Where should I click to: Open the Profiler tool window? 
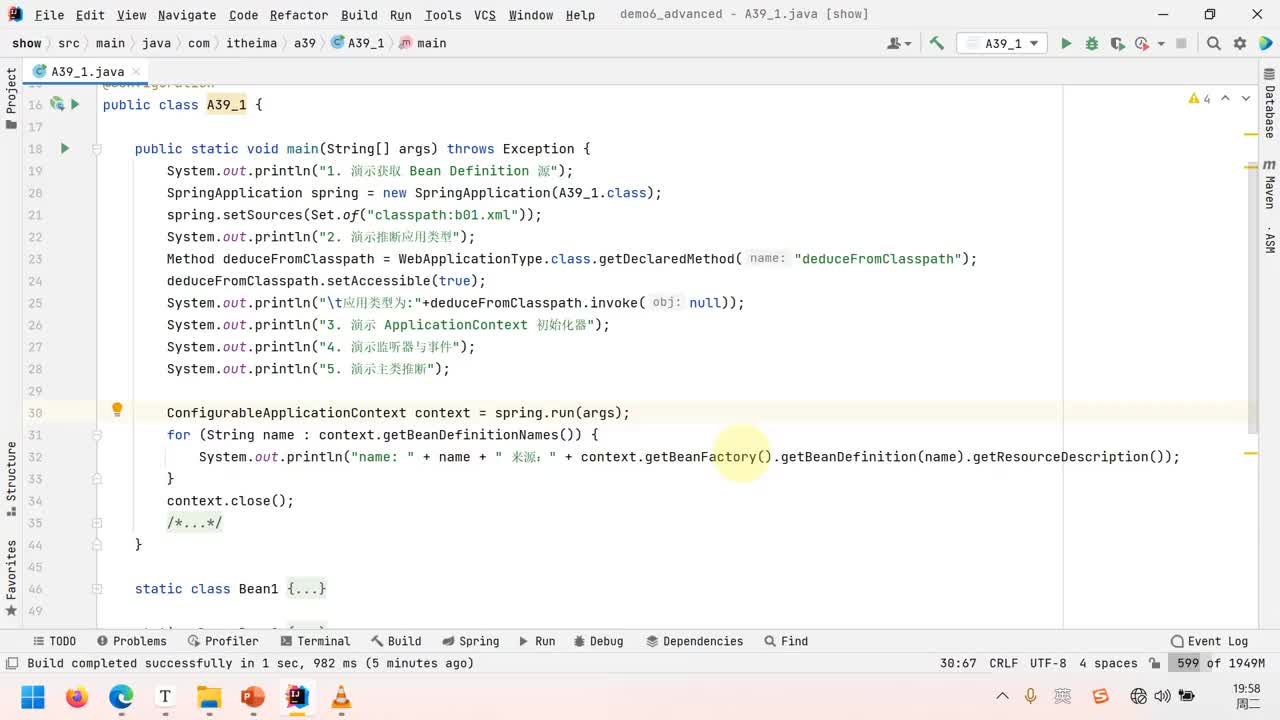coord(222,641)
